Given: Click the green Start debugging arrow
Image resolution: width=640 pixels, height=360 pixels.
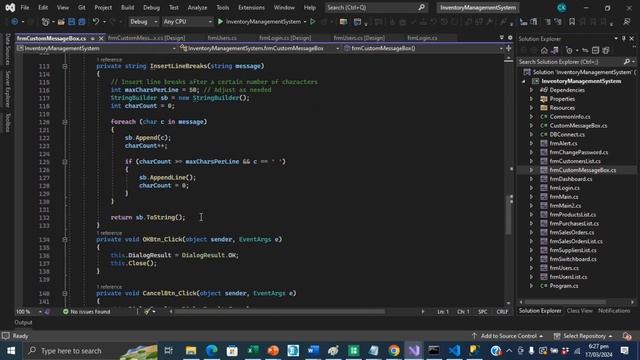Looking at the screenshot, I should click(x=220, y=22).
